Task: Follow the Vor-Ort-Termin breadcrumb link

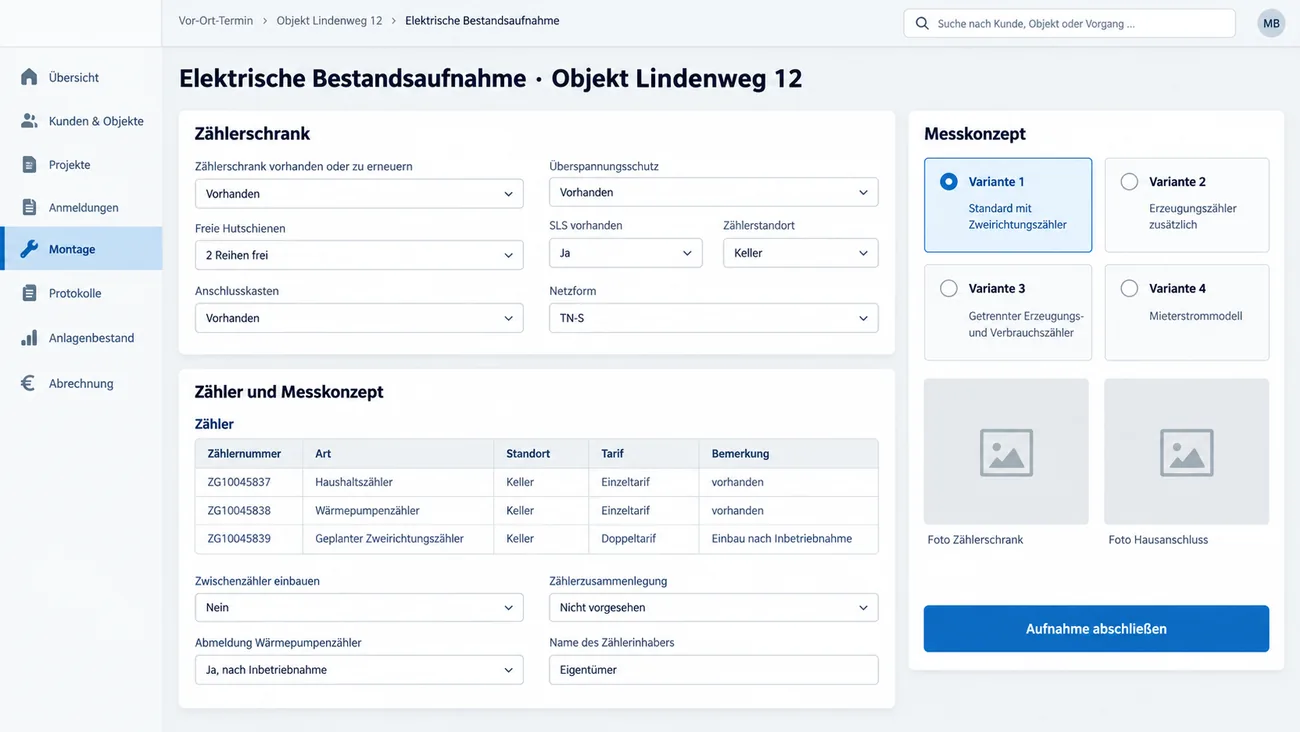Action: 216,21
